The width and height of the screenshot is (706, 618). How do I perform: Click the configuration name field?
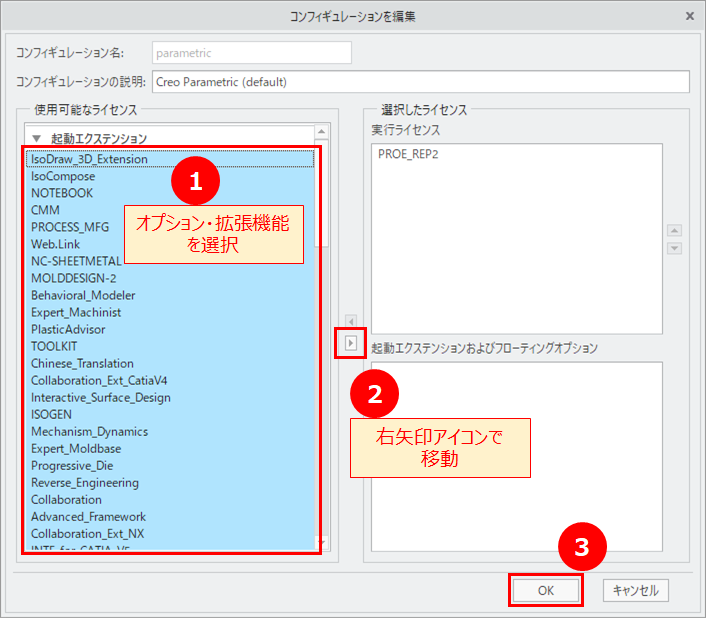coord(251,52)
